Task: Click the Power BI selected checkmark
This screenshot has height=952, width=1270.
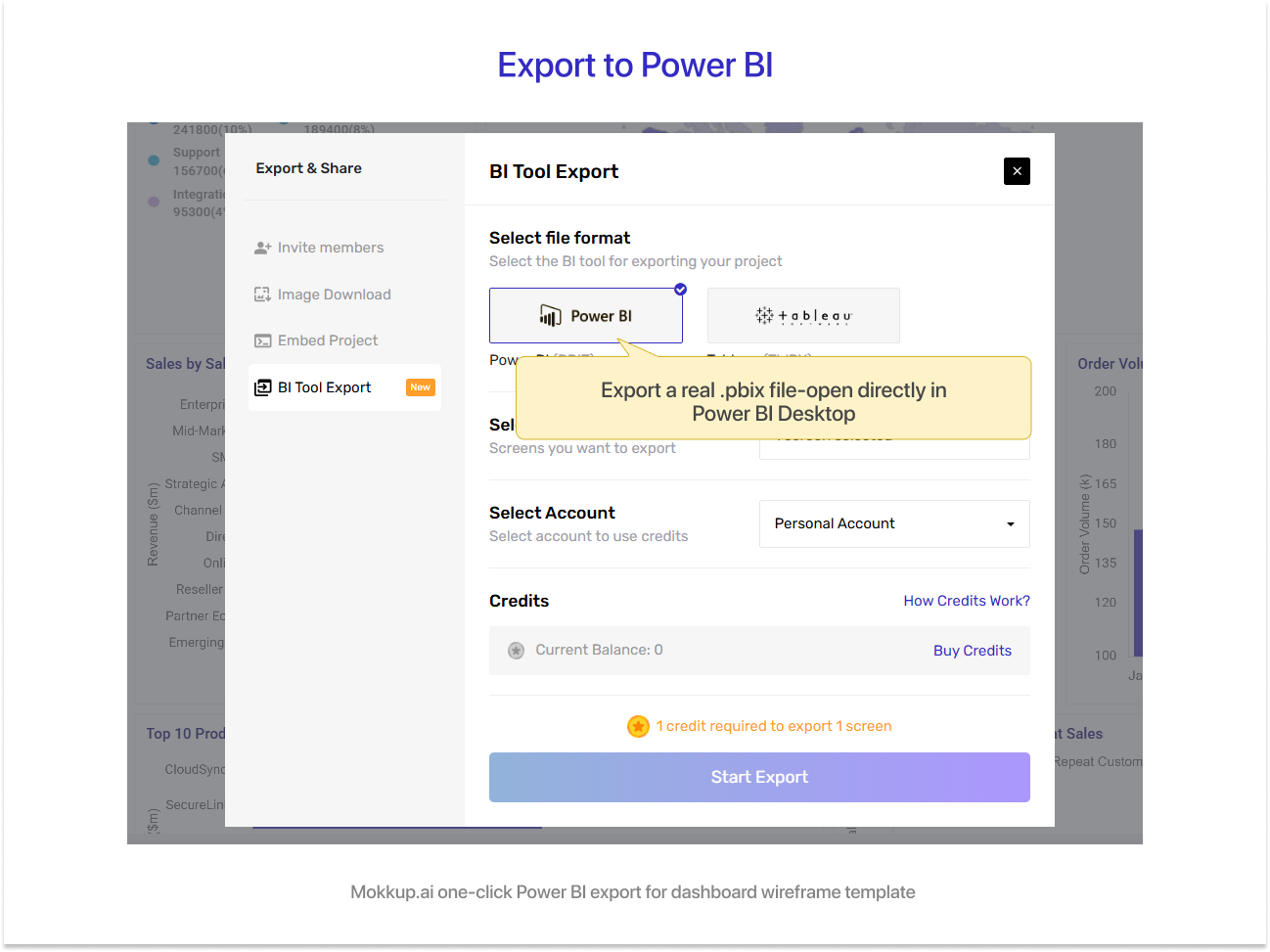Action: pyautogui.click(x=681, y=289)
